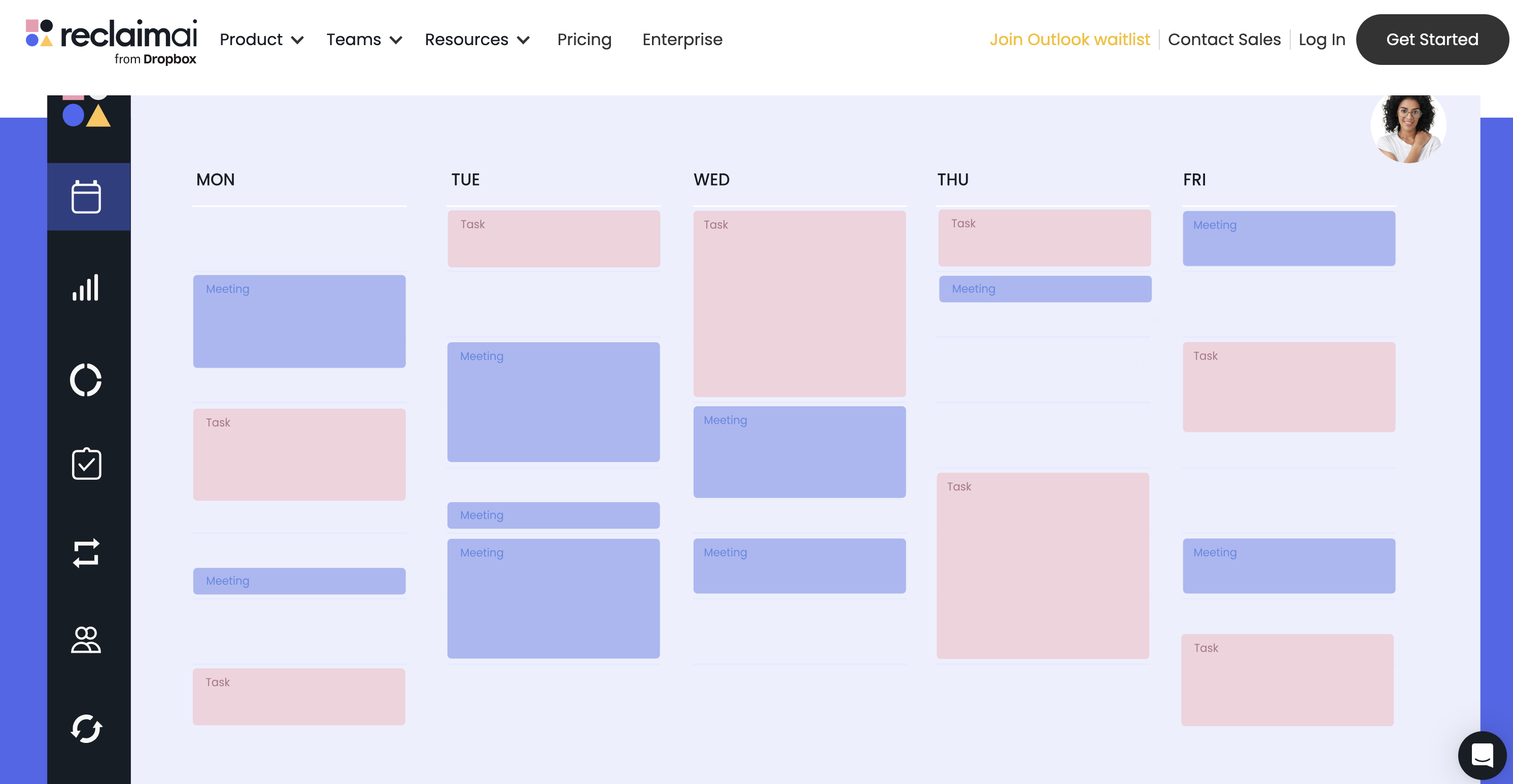Click the Log In link
The height and width of the screenshot is (784, 1513).
coord(1322,40)
